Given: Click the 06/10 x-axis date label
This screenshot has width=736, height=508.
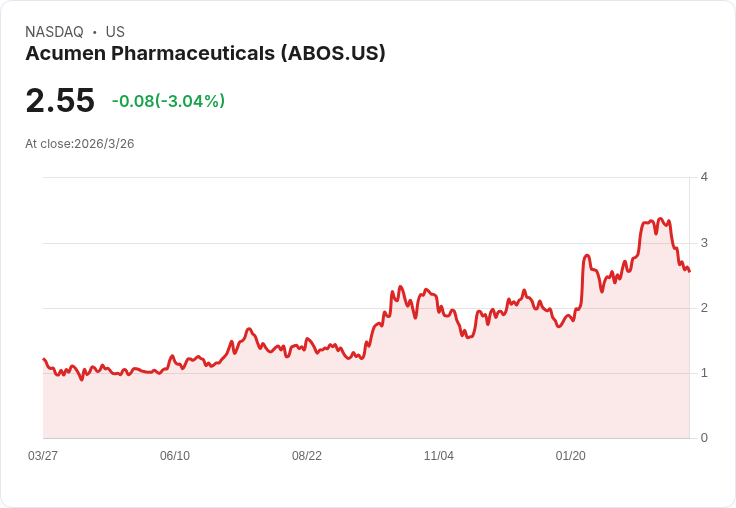Looking at the screenshot, I should [175, 456].
